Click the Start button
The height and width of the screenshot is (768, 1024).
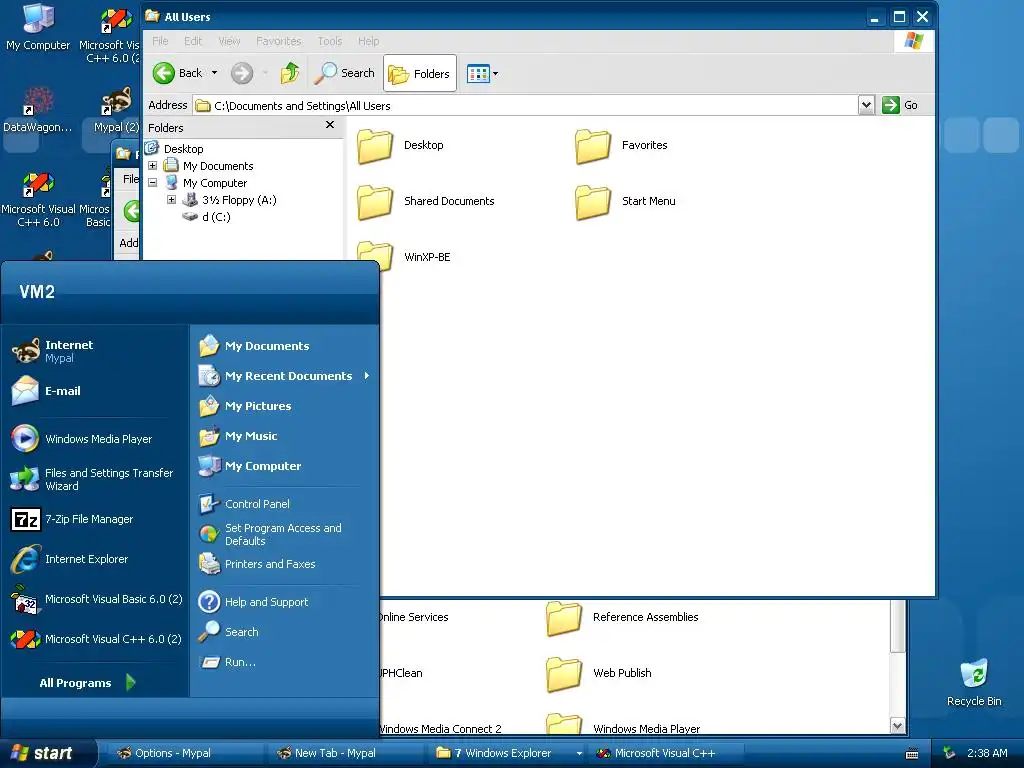[48, 753]
